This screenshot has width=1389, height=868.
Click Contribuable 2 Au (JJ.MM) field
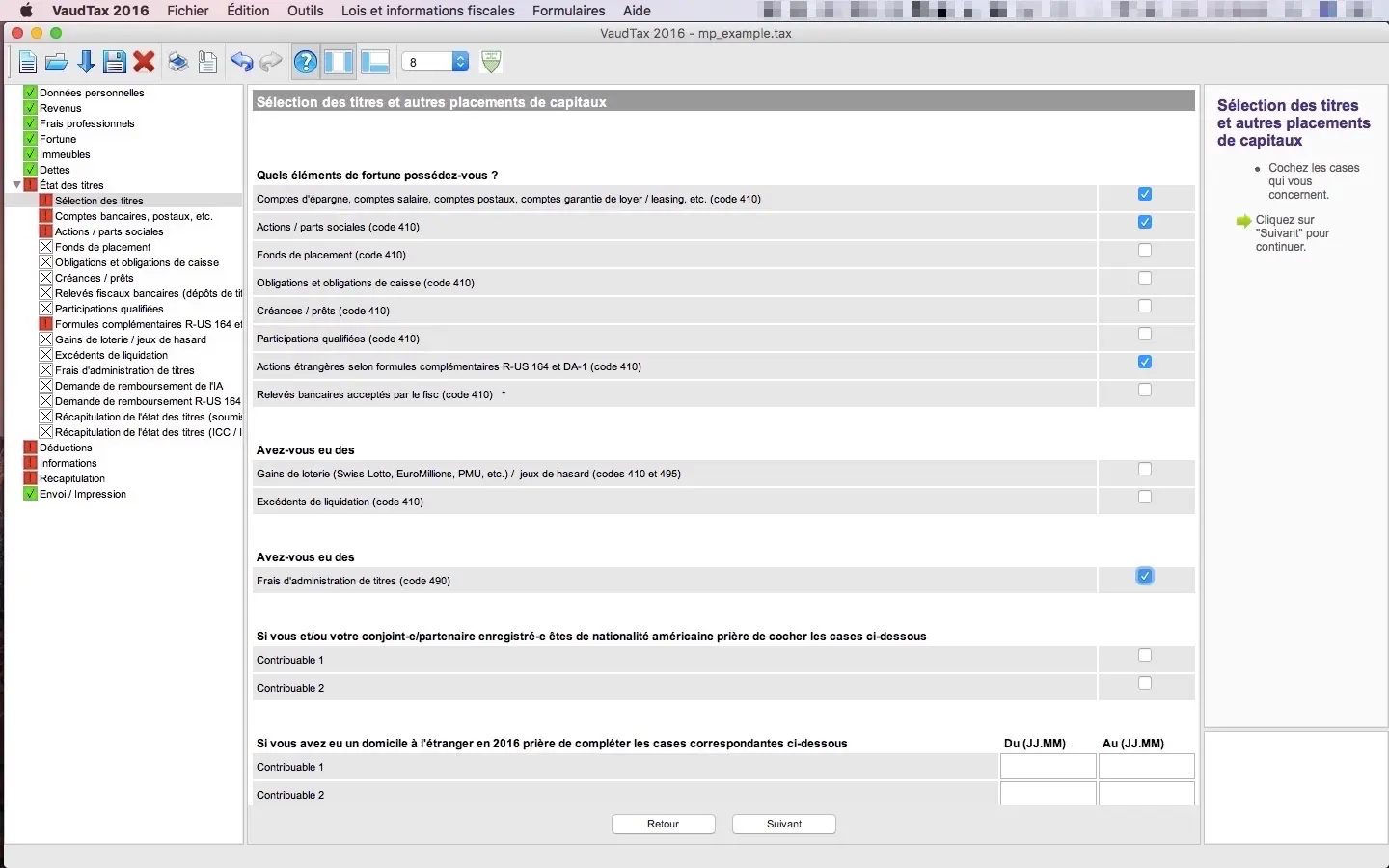(x=1147, y=794)
